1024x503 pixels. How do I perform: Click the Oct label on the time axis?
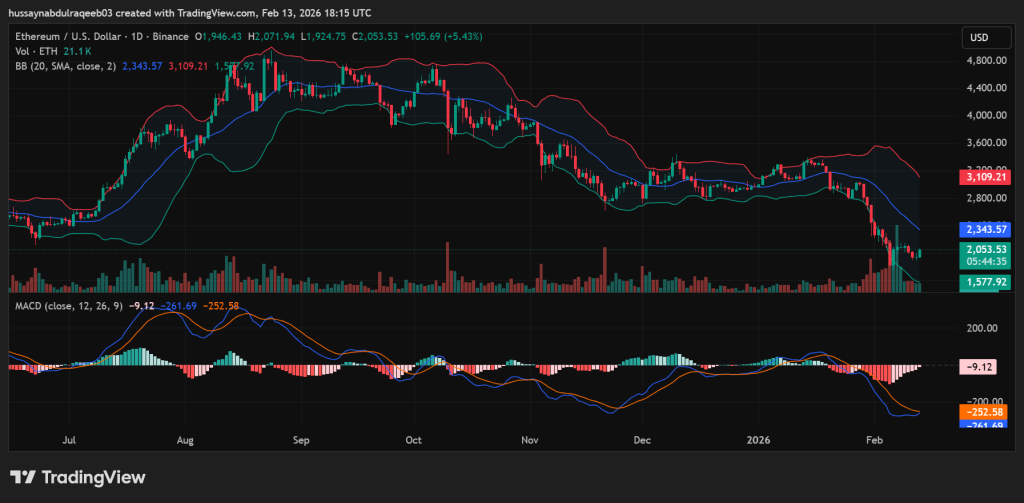415,439
